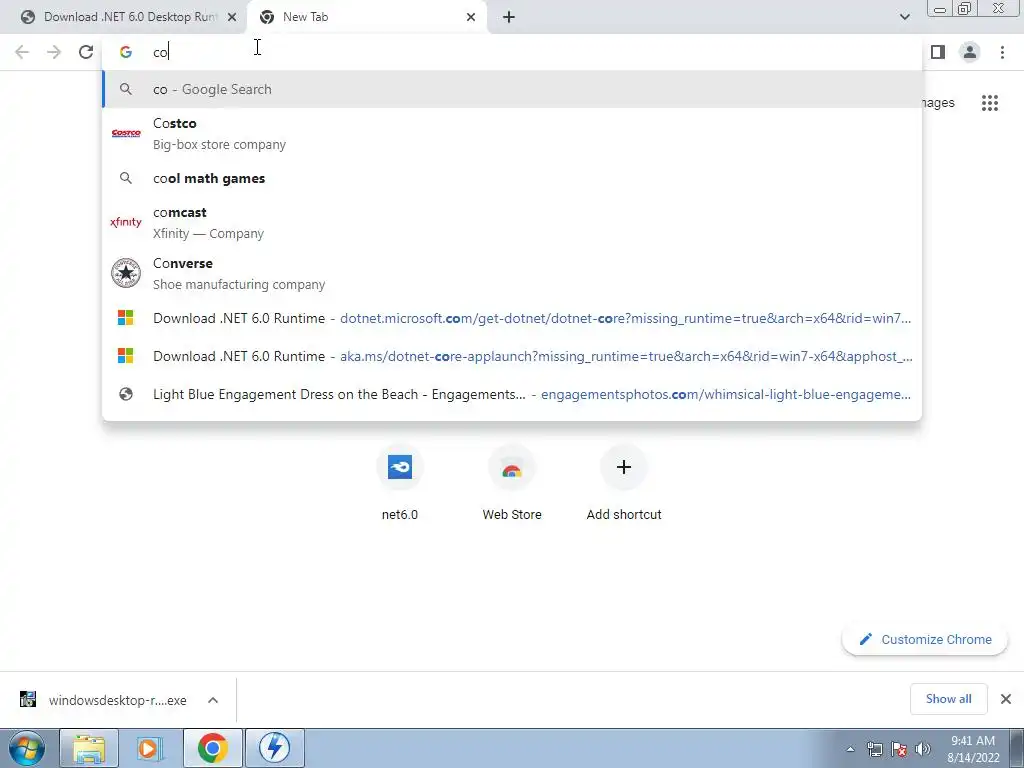Click the Converse star logo icon
This screenshot has height=768, width=1024.
[126, 273]
